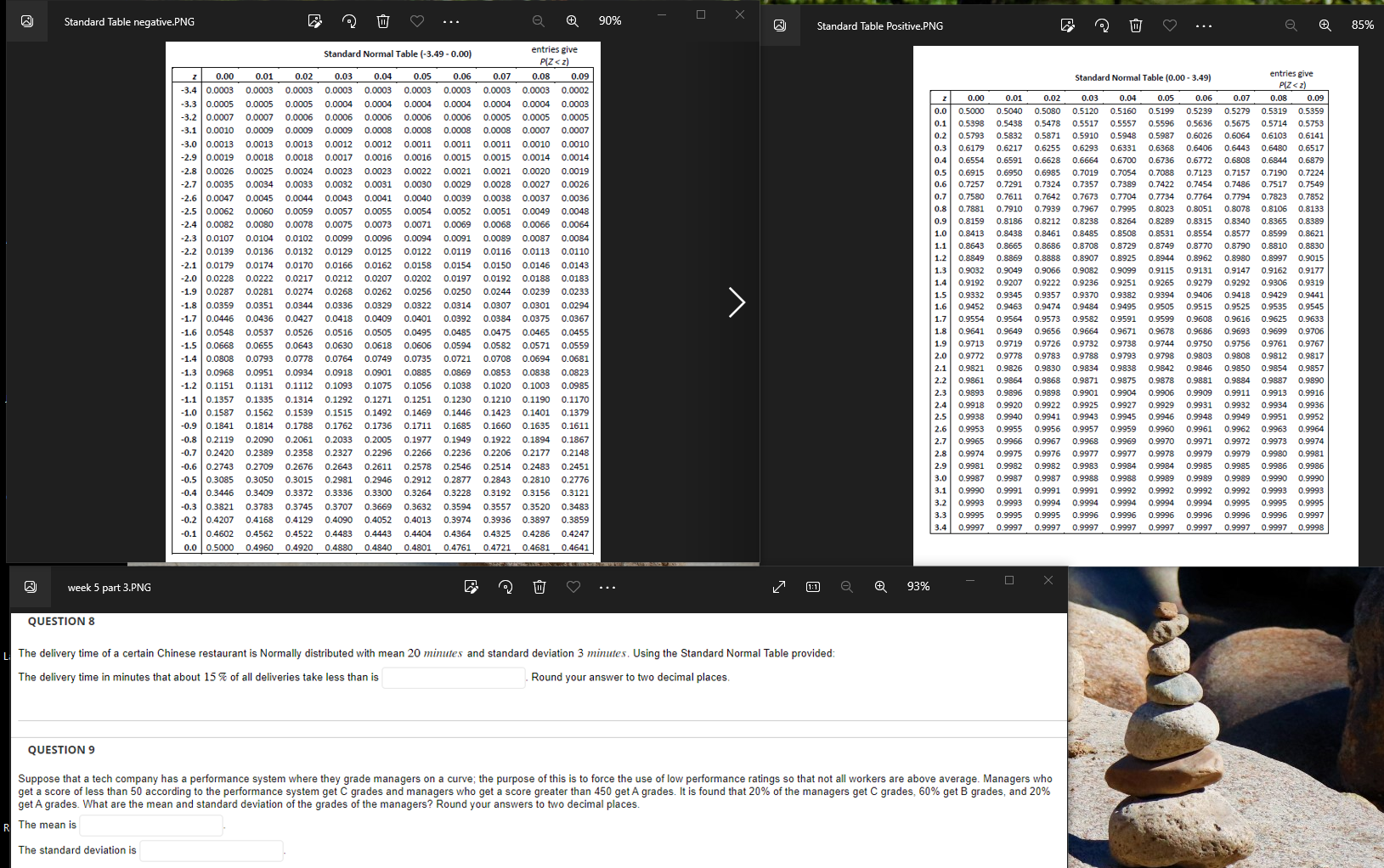Delete the Standard Table negative image
1384x868 pixels.
pyautogui.click(x=383, y=21)
